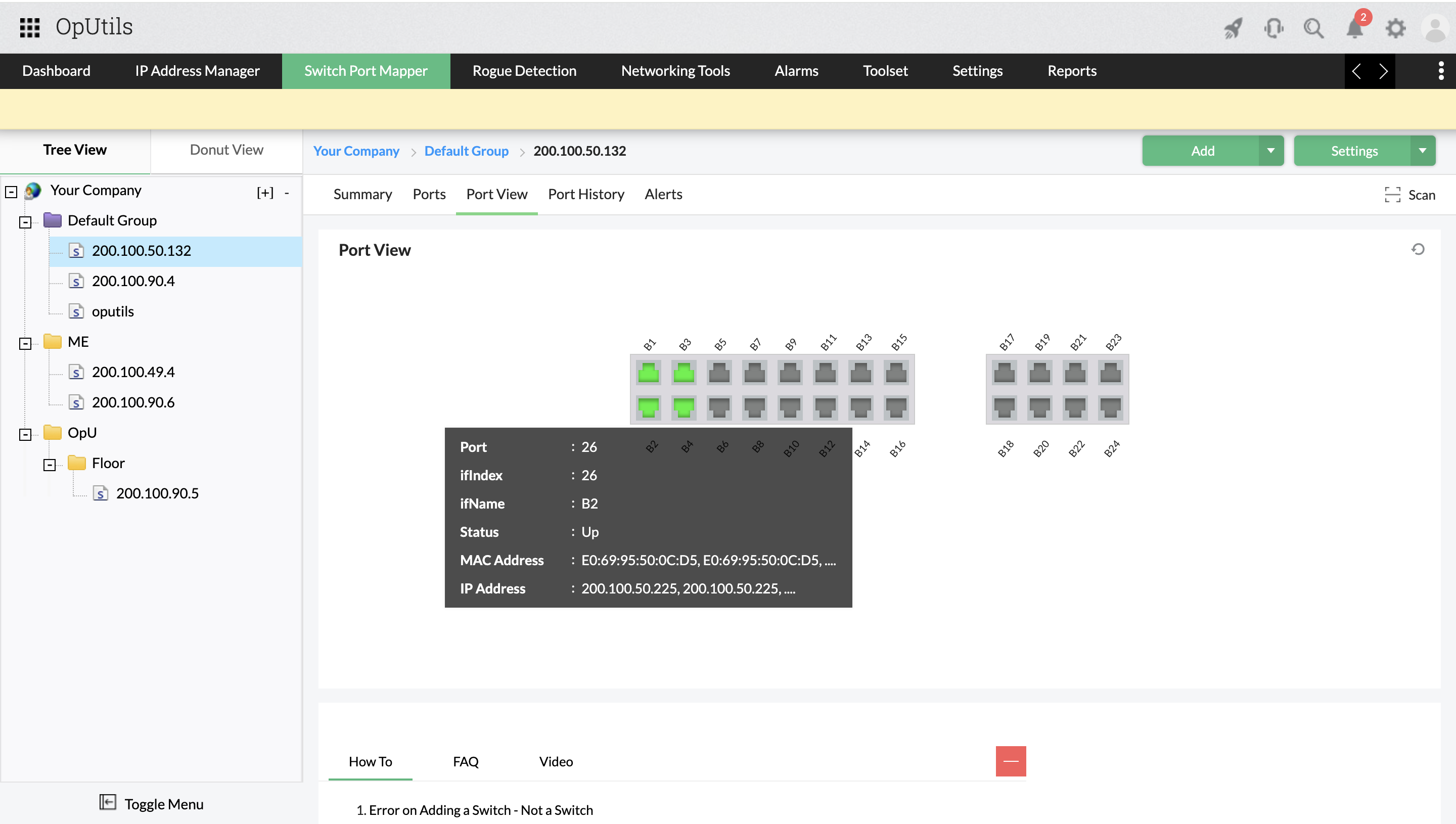
Task: Click the rocket quick-start icon
Action: tap(1234, 28)
